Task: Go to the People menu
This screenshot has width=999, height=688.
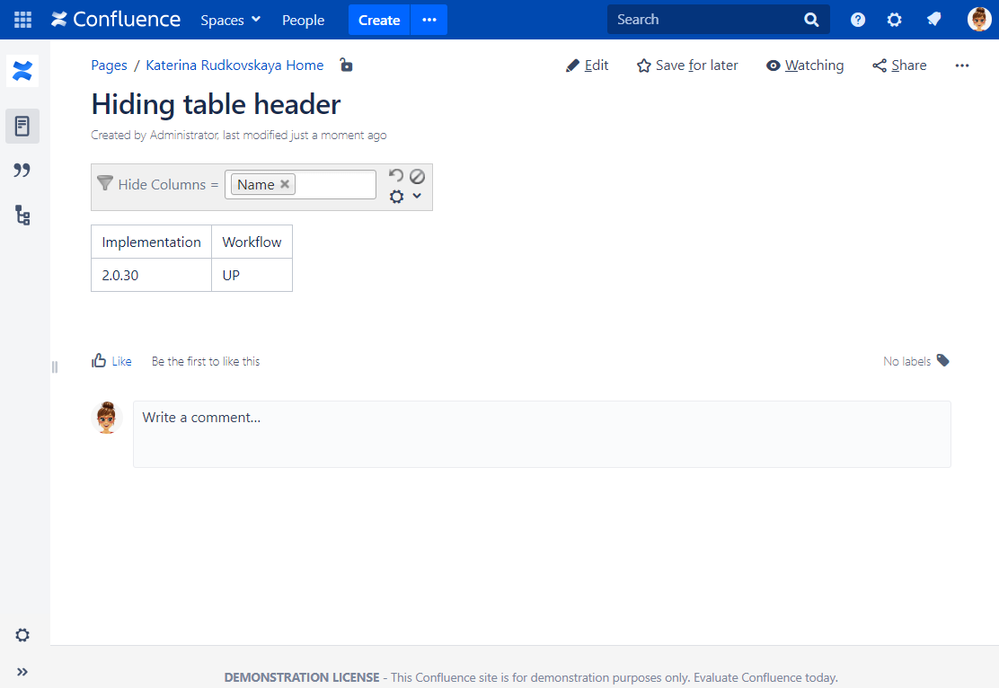Action: pyautogui.click(x=303, y=20)
